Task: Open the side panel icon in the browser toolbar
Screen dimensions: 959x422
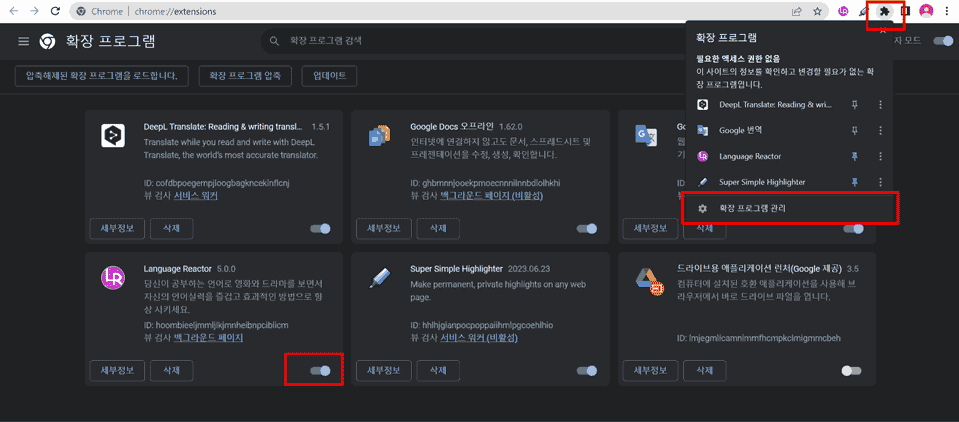Action: pos(906,11)
